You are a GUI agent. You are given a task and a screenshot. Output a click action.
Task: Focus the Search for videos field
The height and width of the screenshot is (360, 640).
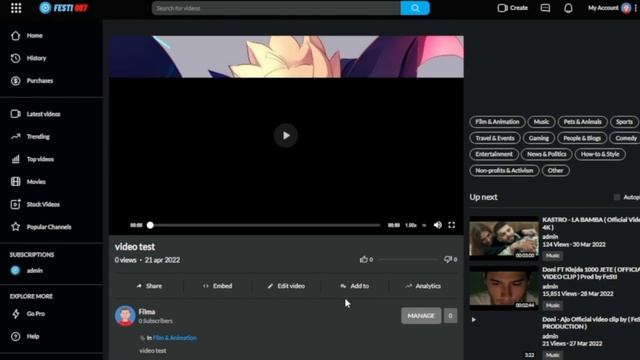point(276,8)
